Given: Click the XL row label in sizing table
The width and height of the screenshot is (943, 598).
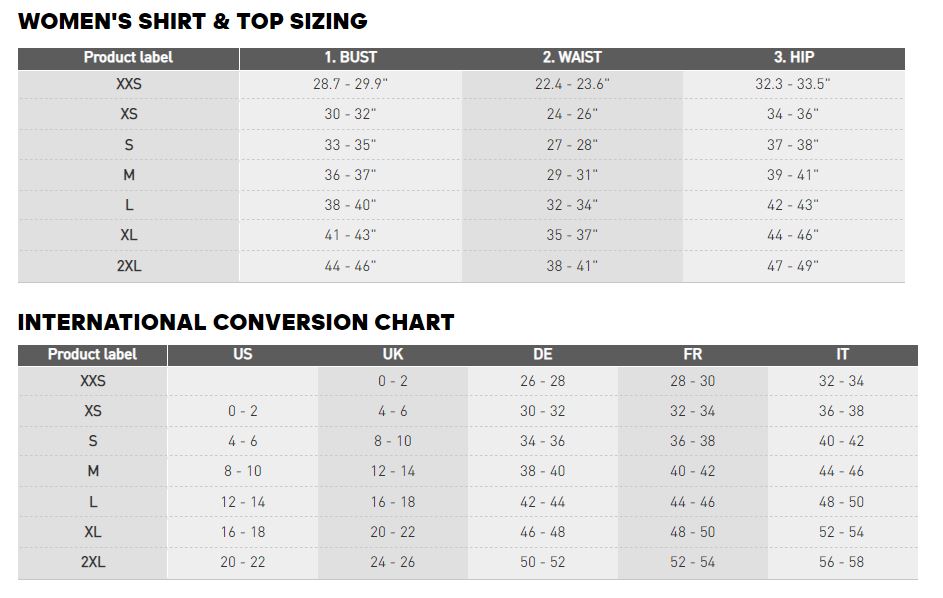Looking at the screenshot, I should pos(128,235).
